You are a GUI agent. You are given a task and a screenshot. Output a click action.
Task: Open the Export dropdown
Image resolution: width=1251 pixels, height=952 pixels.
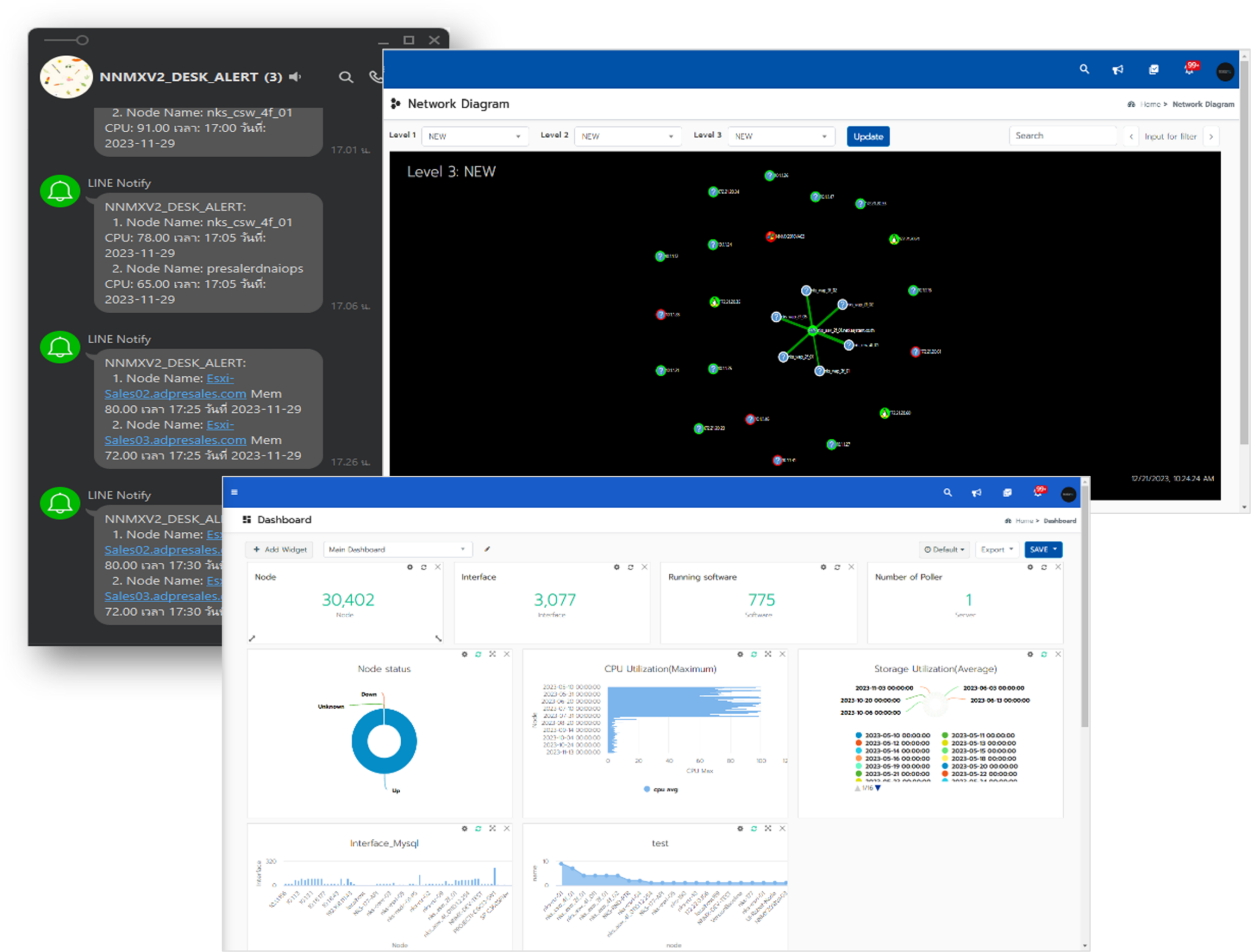pyautogui.click(x=996, y=550)
